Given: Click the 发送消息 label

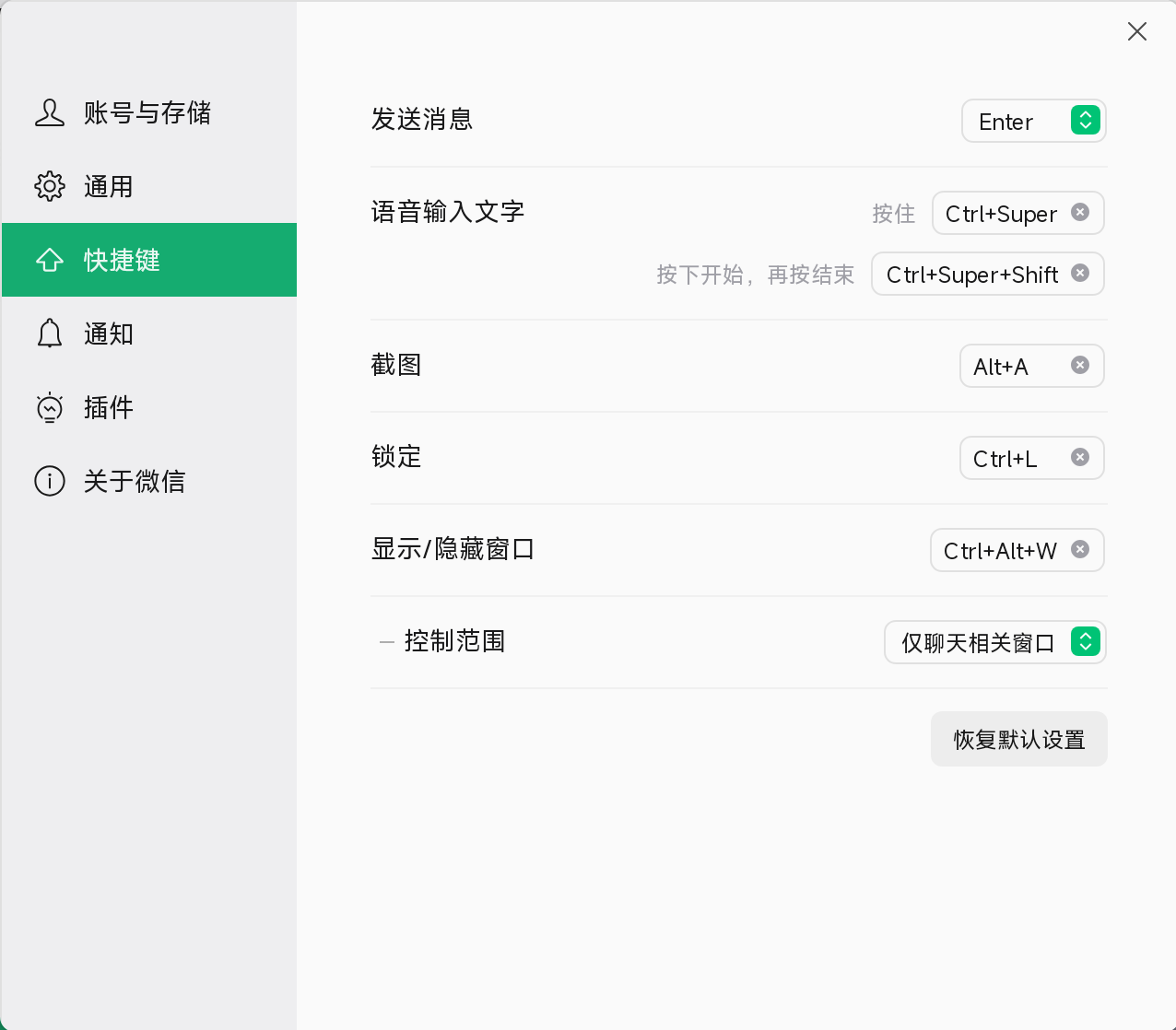Looking at the screenshot, I should [x=422, y=119].
